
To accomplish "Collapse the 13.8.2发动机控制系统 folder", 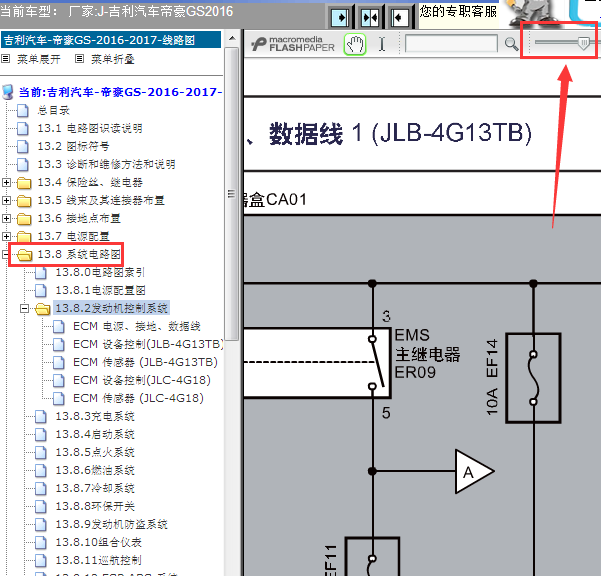I will coord(25,309).
